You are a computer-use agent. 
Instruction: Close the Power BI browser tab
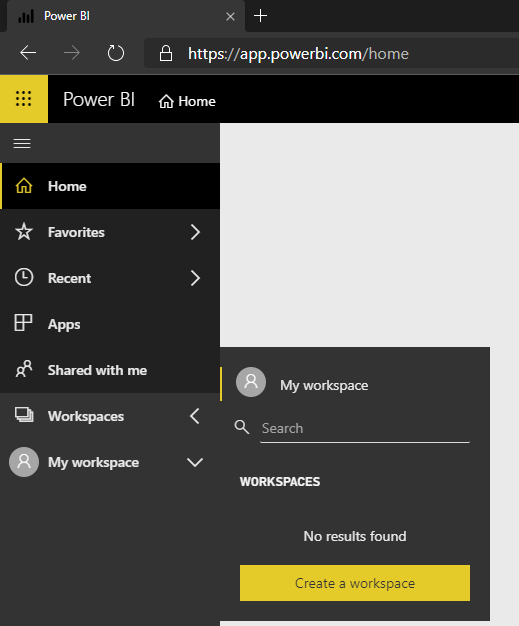(230, 16)
